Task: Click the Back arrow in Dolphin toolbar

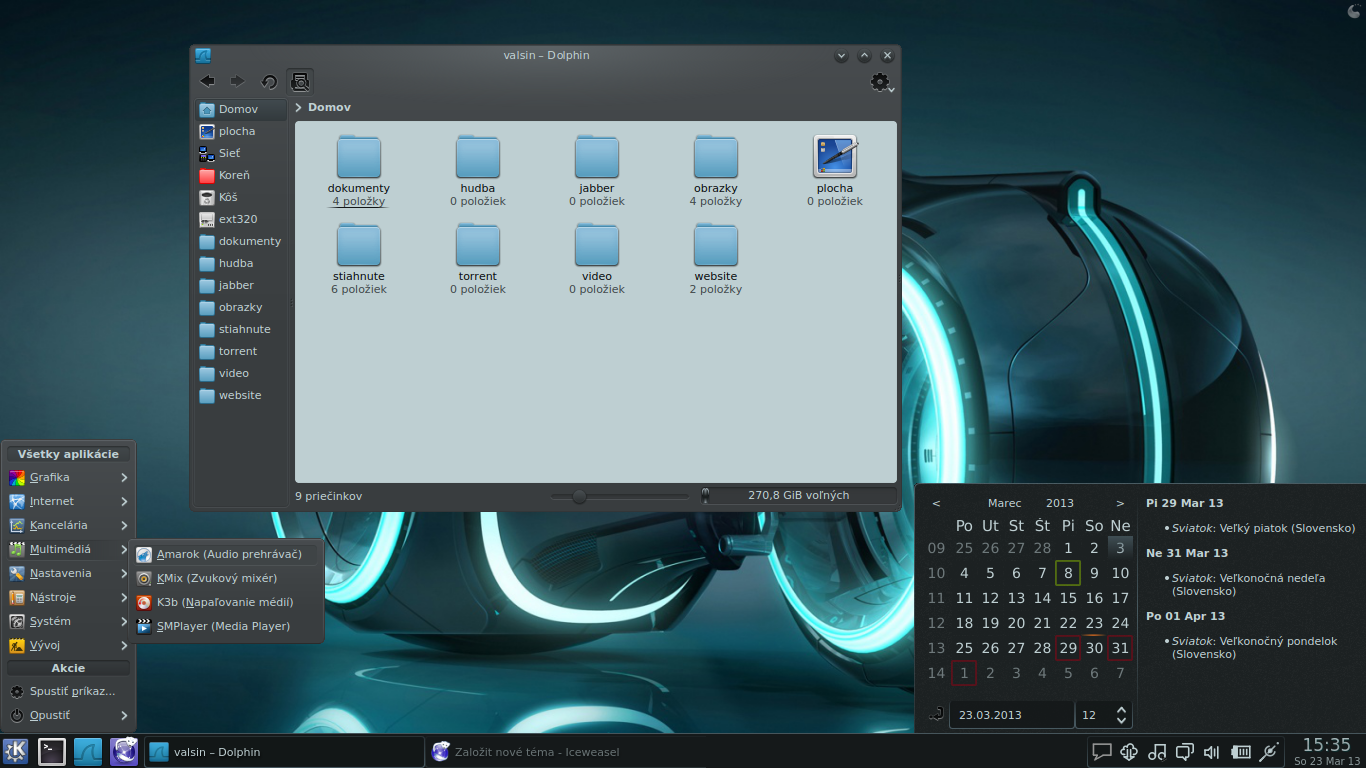Action: point(207,82)
